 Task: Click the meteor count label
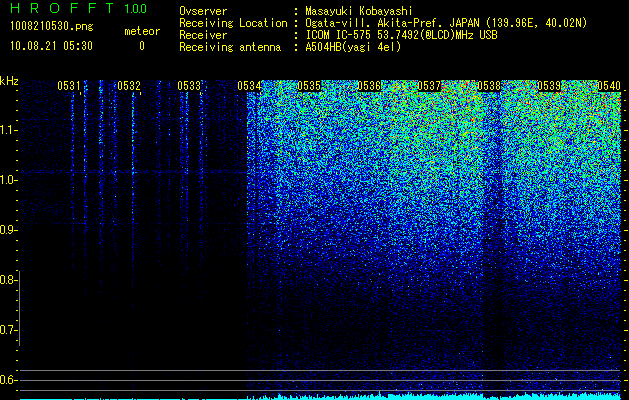(142, 31)
